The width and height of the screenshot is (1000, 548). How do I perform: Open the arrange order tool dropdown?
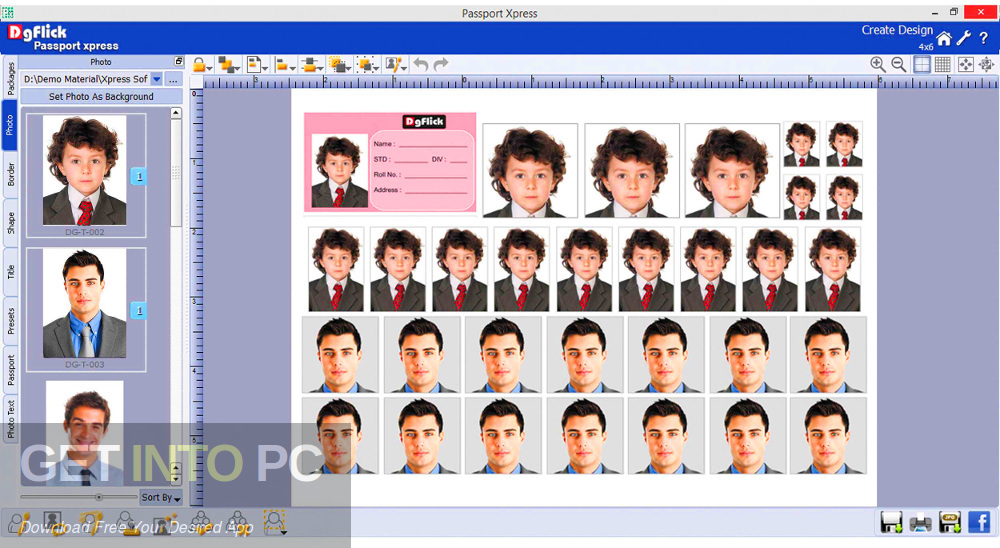[x=229, y=64]
